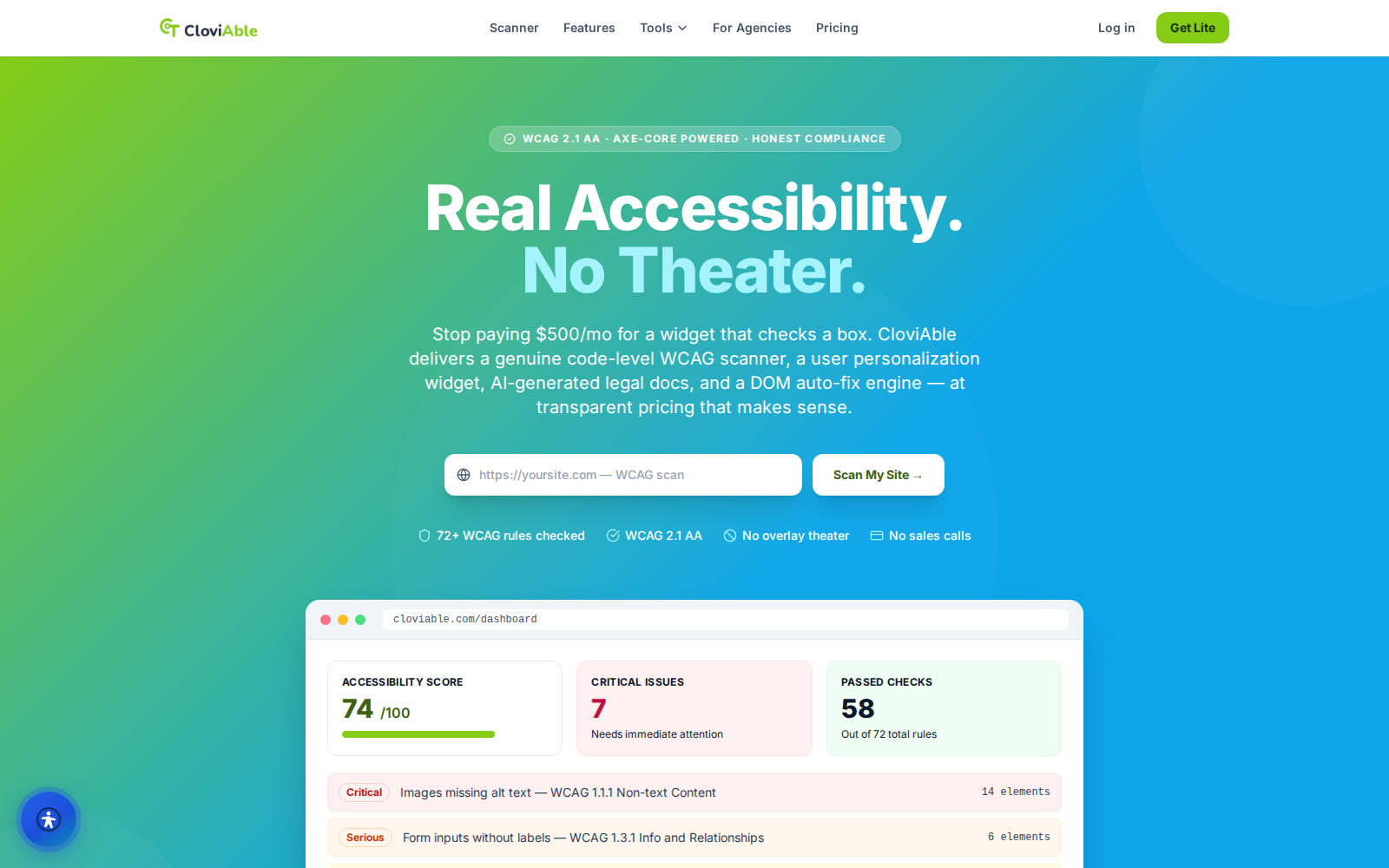Click the accessibility score progress bar
This screenshot has height=868, width=1389.
pos(418,734)
